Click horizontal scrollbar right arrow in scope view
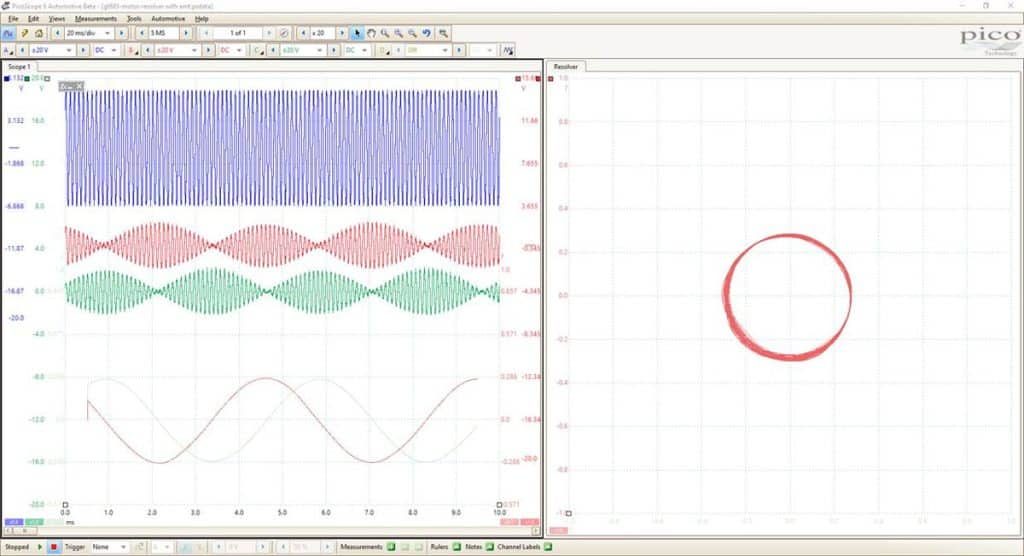The width and height of the screenshot is (1024, 556). coord(536,531)
